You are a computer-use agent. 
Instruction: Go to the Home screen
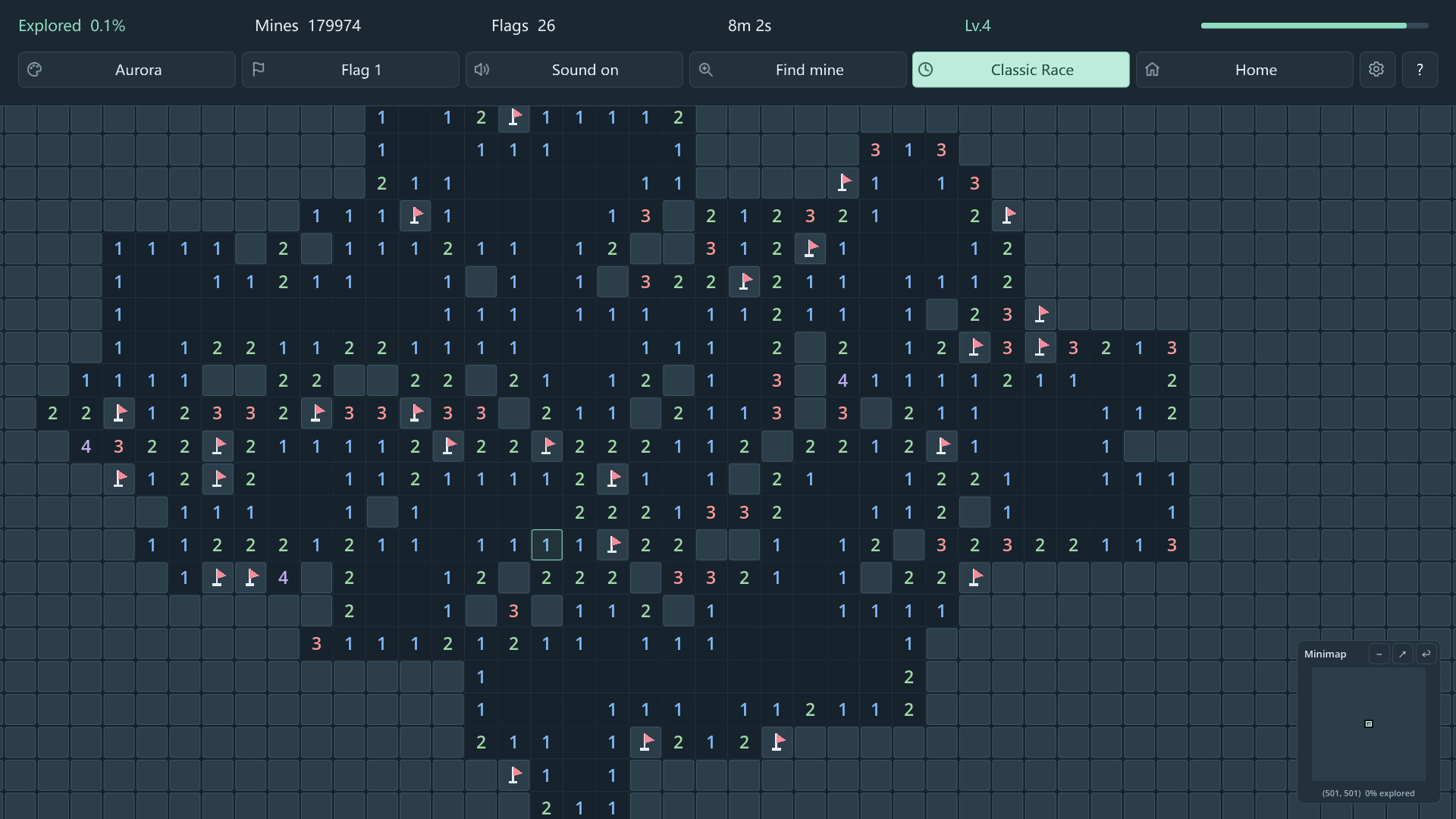[1244, 70]
